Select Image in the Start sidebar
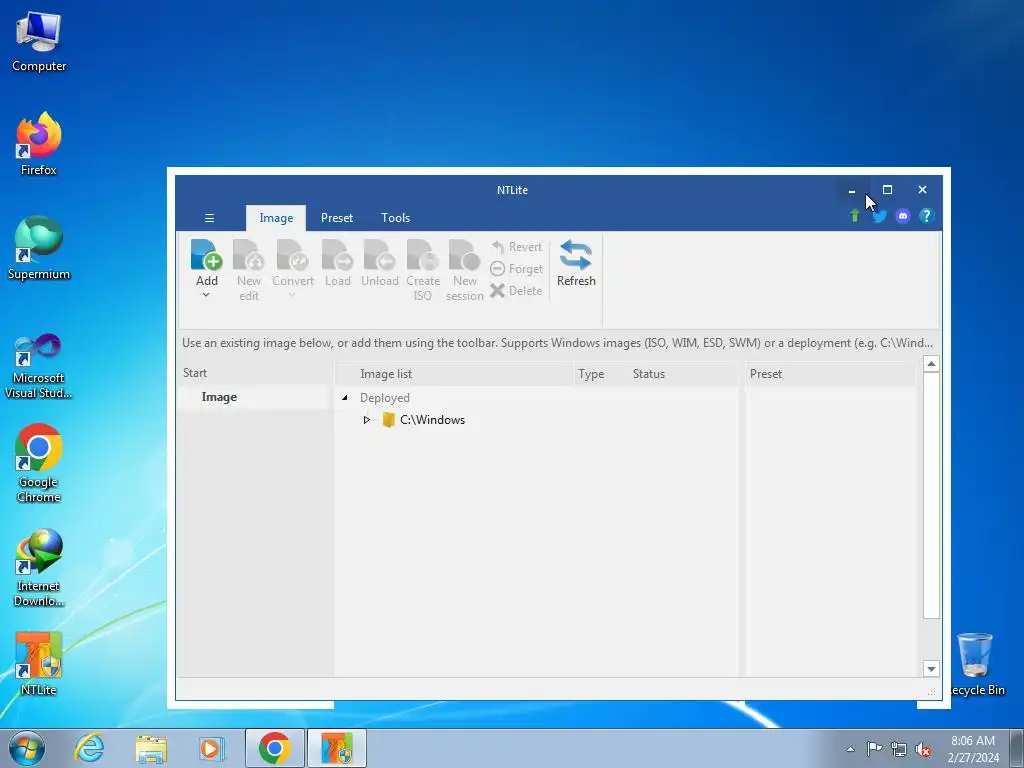1024x768 pixels. point(219,397)
